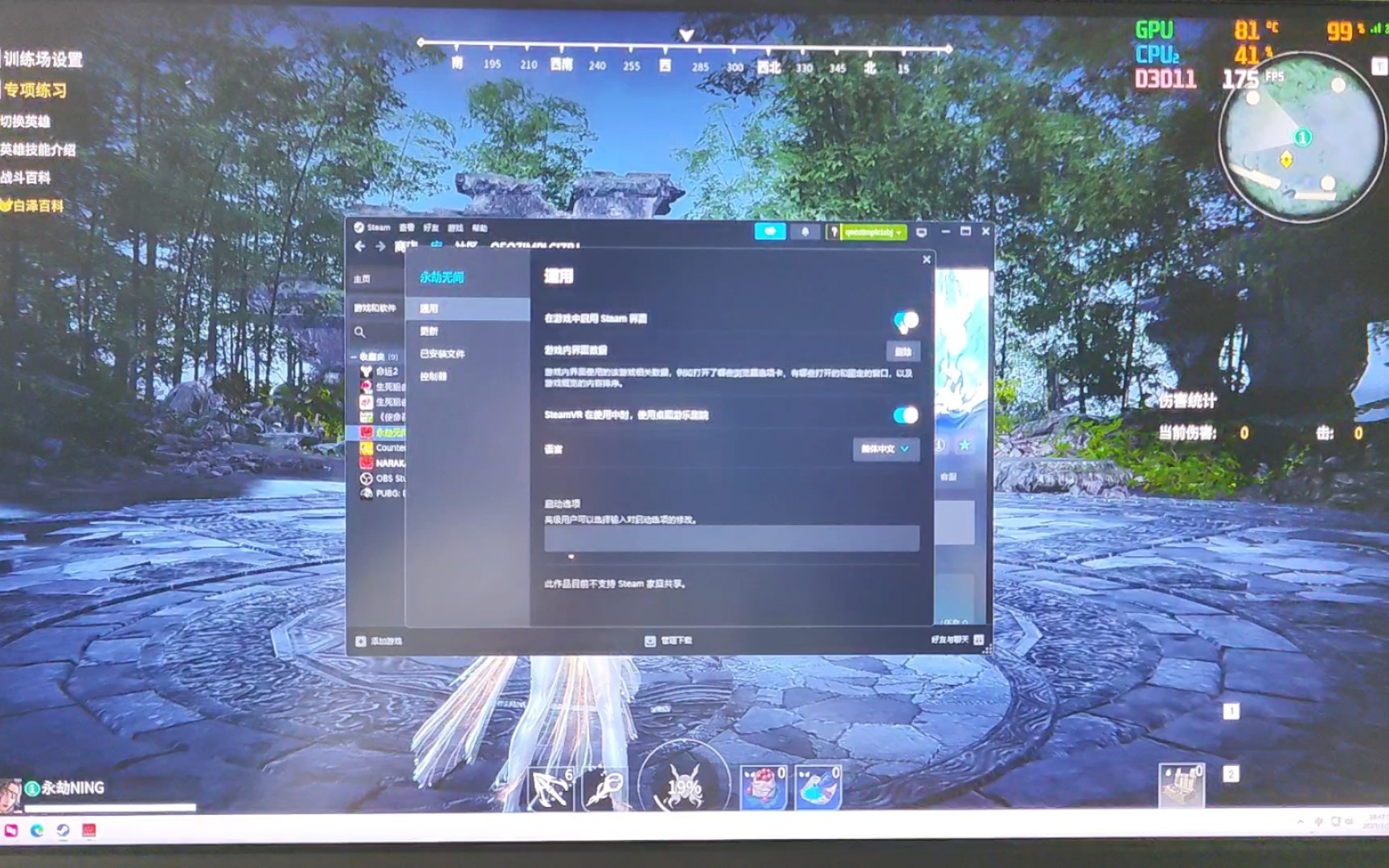This screenshot has width=1389, height=868.
Task: Open Steam from the taskbar
Action: 63,830
